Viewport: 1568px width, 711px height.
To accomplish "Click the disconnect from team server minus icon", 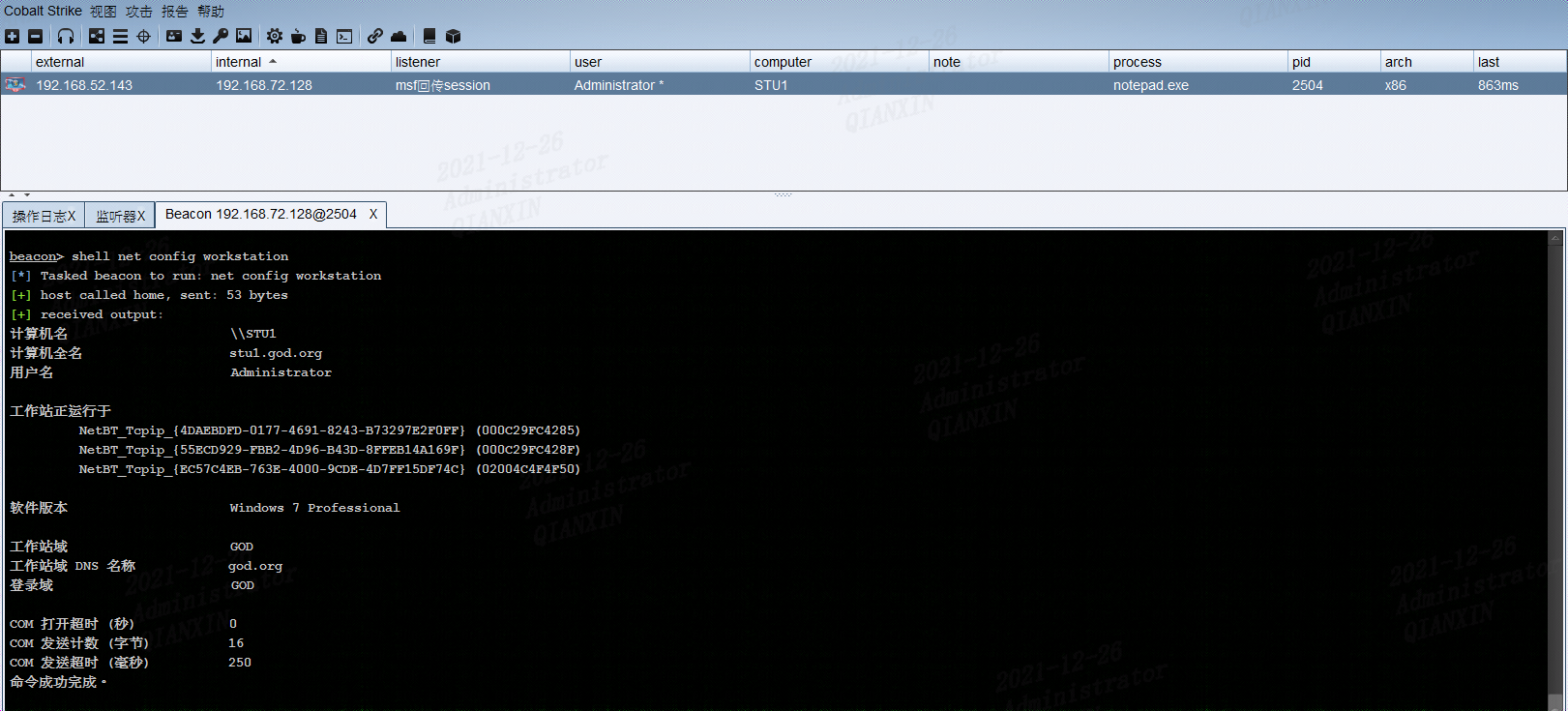I will (x=35, y=36).
